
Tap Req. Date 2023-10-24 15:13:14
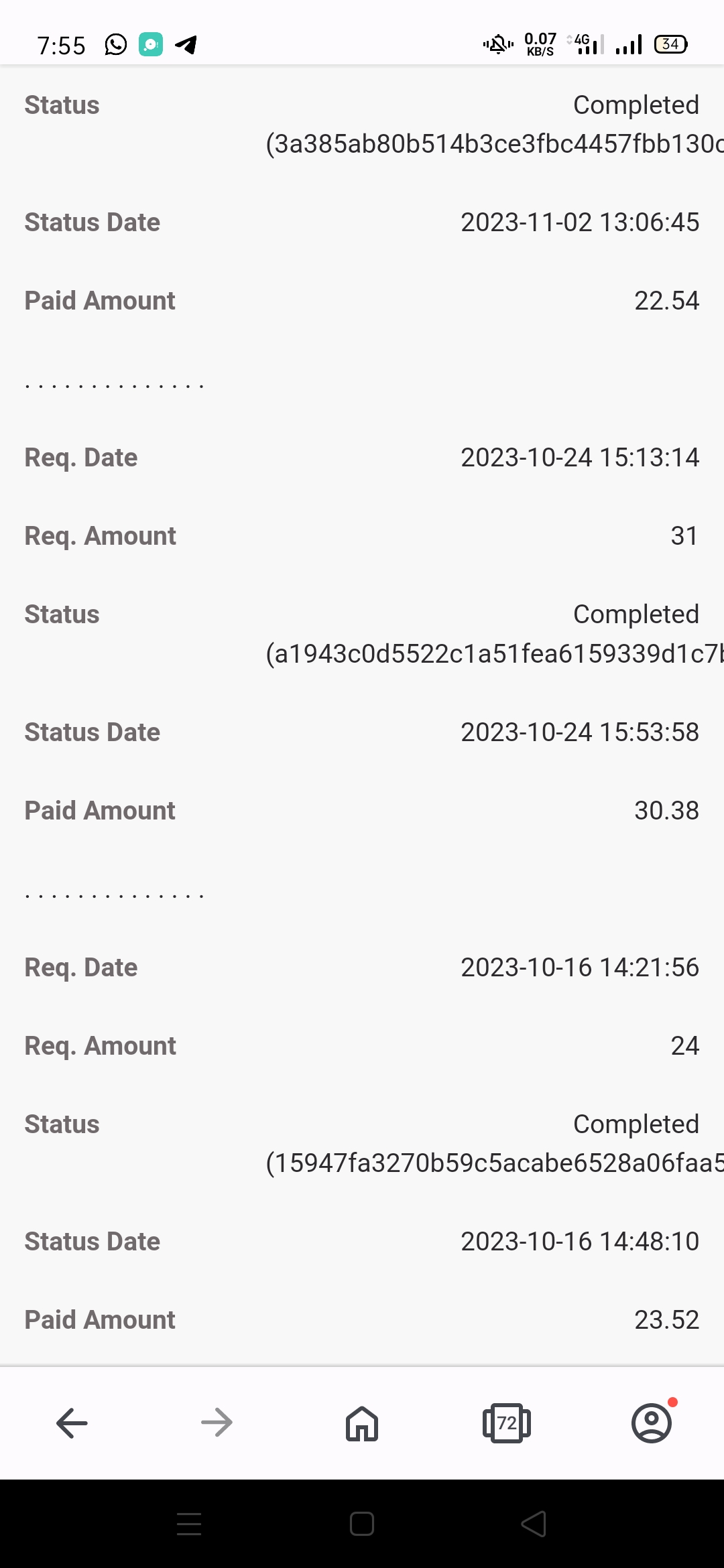(x=580, y=458)
